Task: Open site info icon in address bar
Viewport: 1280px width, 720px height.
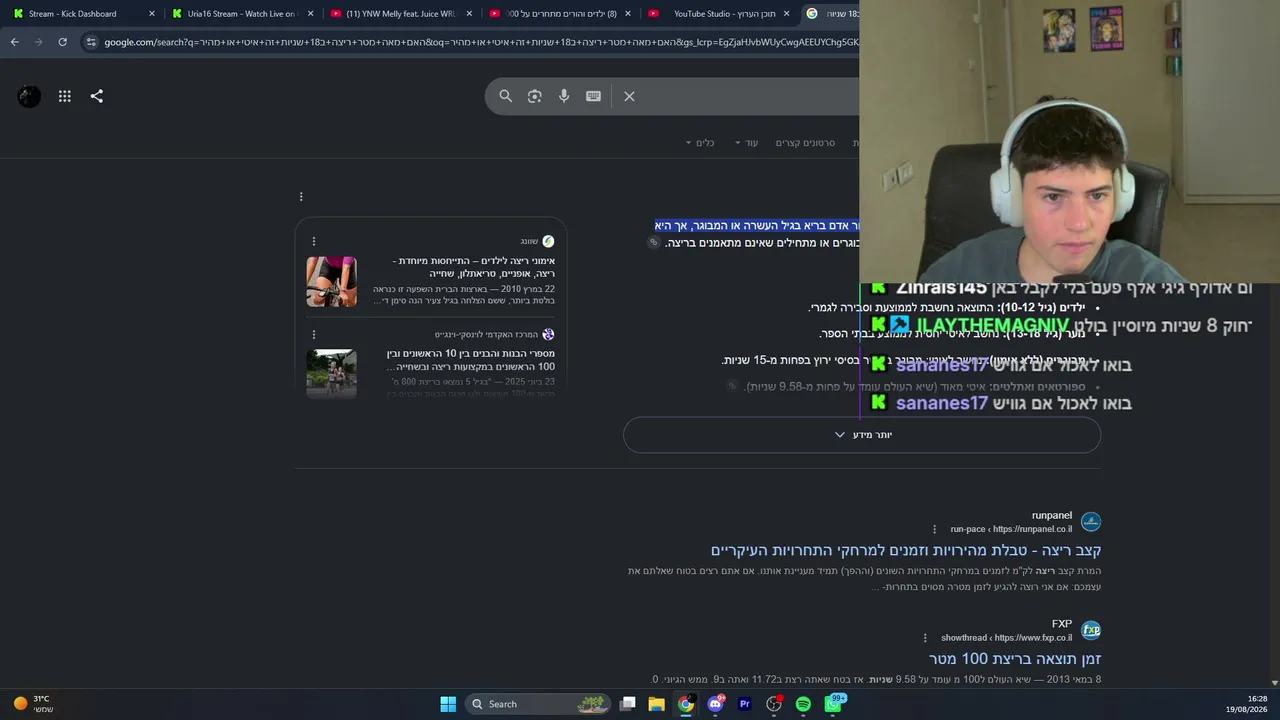Action: click(91, 42)
